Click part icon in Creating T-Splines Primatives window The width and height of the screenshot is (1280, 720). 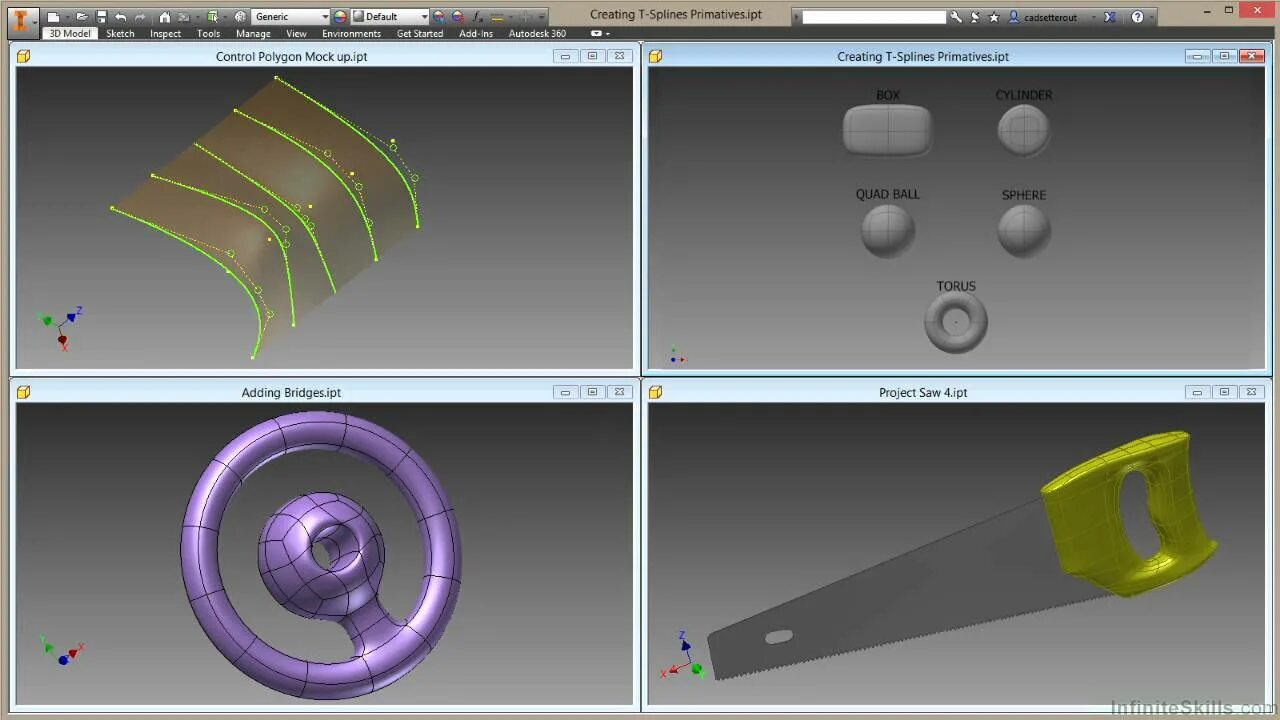(x=656, y=56)
